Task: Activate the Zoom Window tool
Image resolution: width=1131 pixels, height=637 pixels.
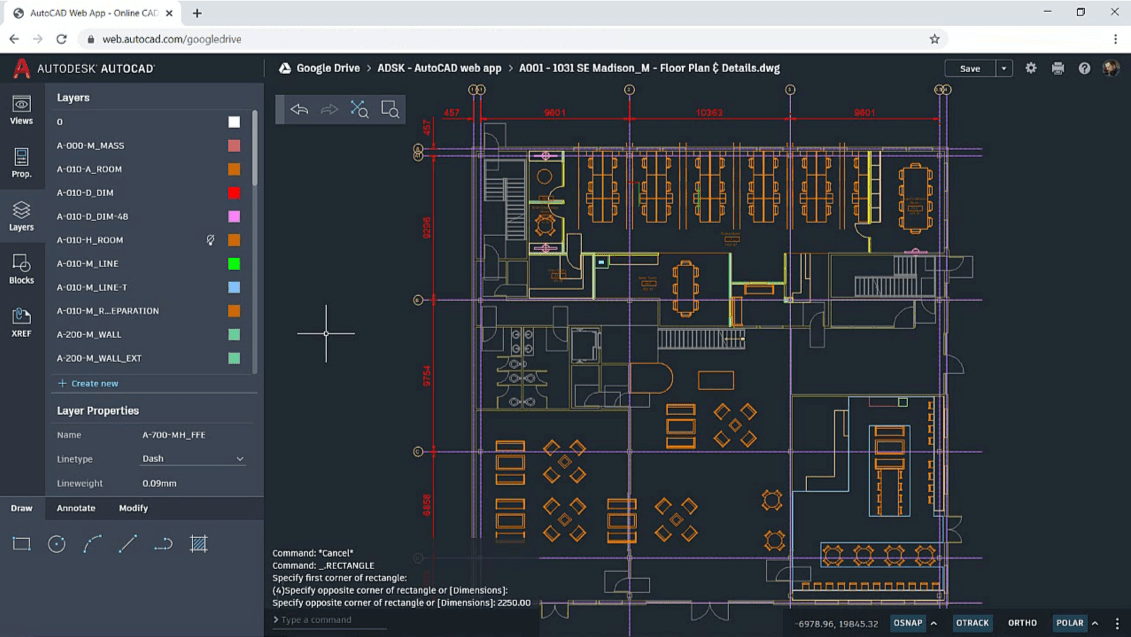Action: point(389,109)
